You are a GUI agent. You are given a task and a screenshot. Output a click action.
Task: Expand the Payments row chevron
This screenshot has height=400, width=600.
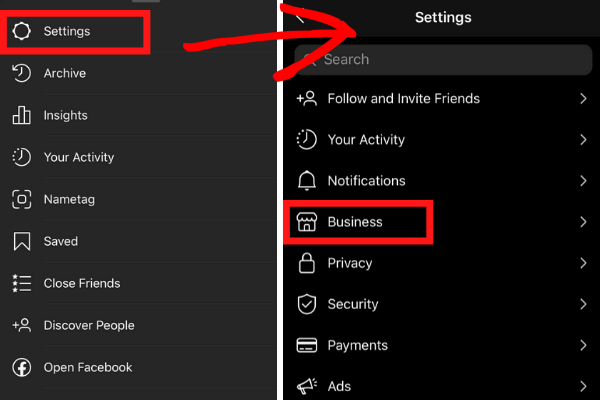click(583, 345)
